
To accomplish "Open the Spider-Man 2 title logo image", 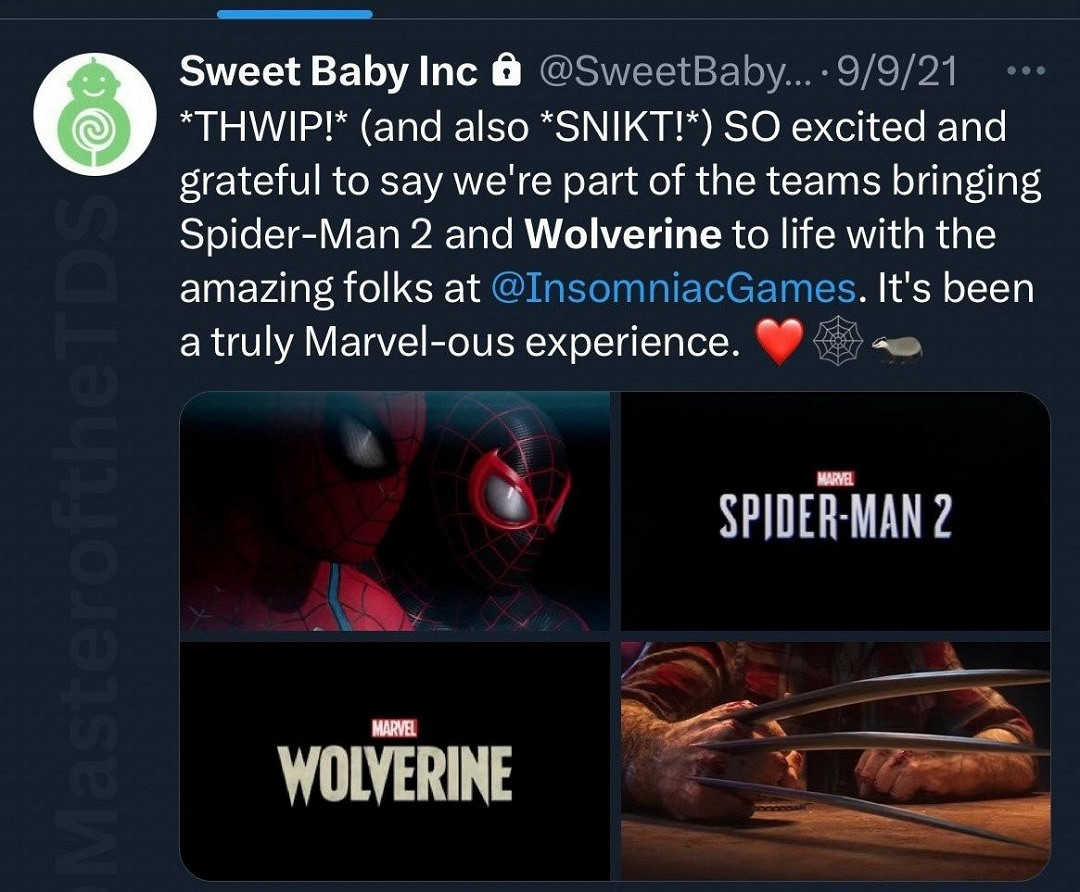I will pyautogui.click(x=835, y=511).
